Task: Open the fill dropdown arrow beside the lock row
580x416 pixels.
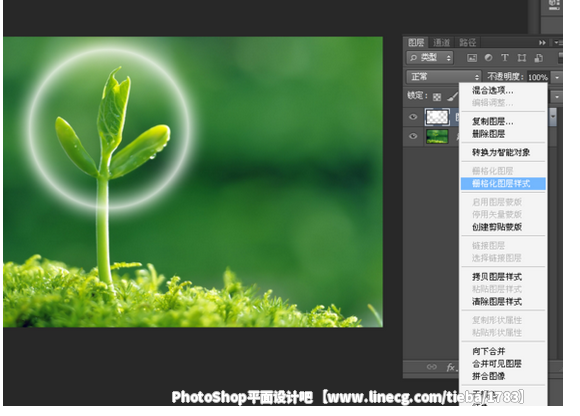Action: click(557, 97)
